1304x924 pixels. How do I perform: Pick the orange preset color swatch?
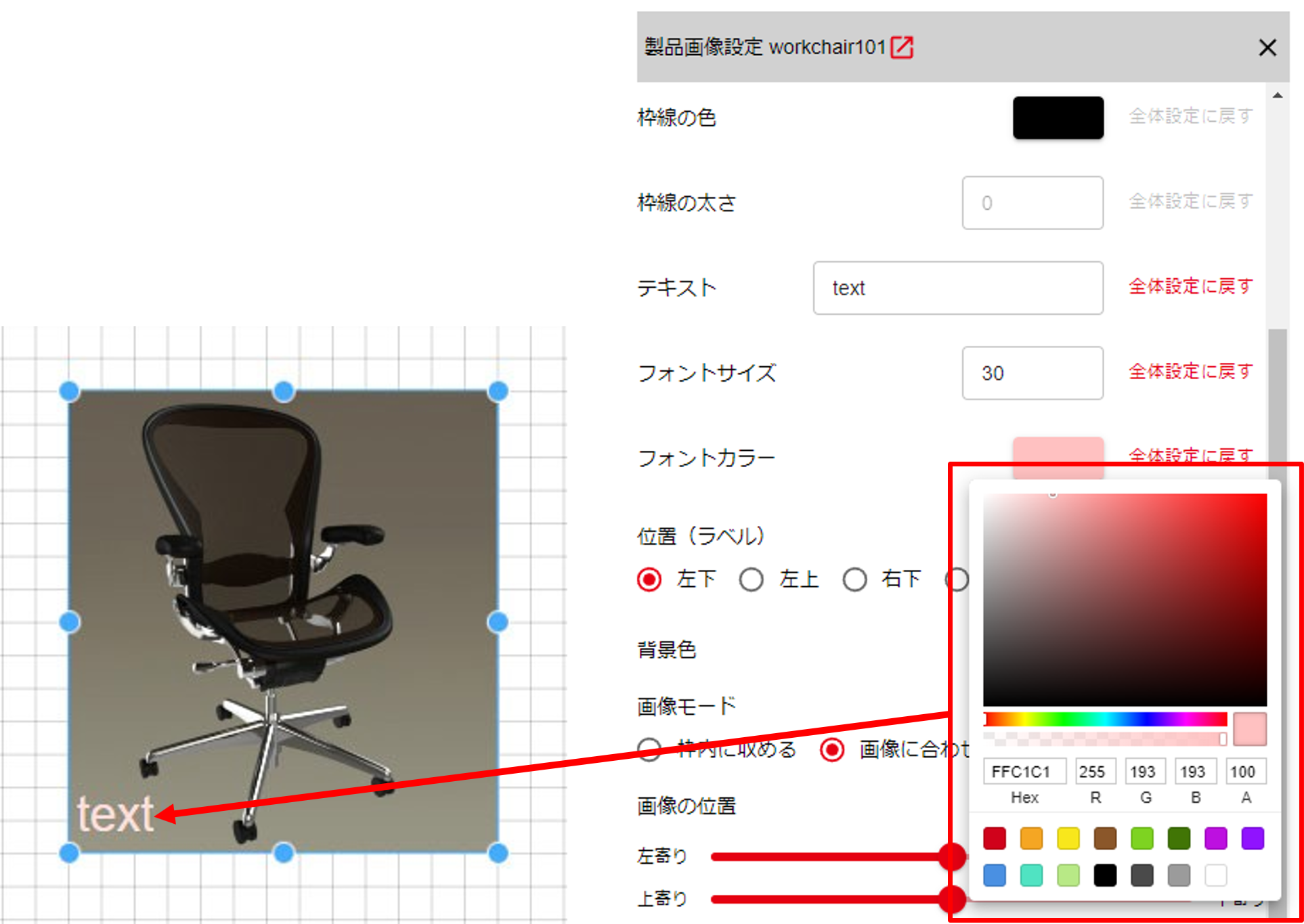[1031, 838]
